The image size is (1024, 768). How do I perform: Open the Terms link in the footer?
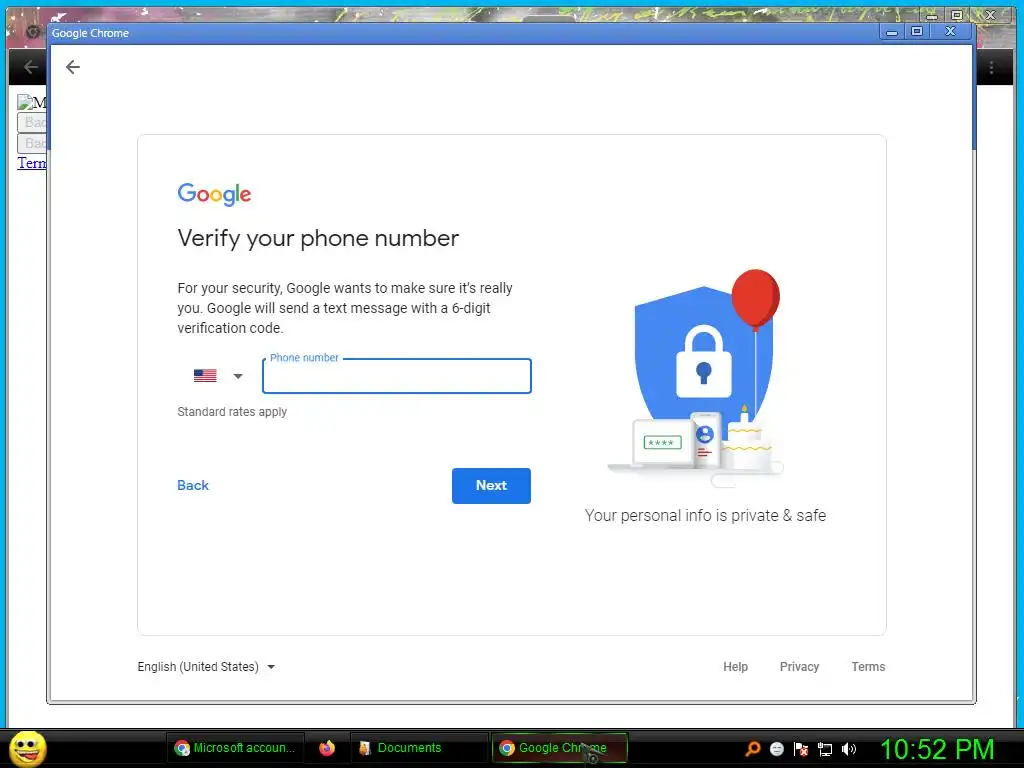tap(868, 667)
